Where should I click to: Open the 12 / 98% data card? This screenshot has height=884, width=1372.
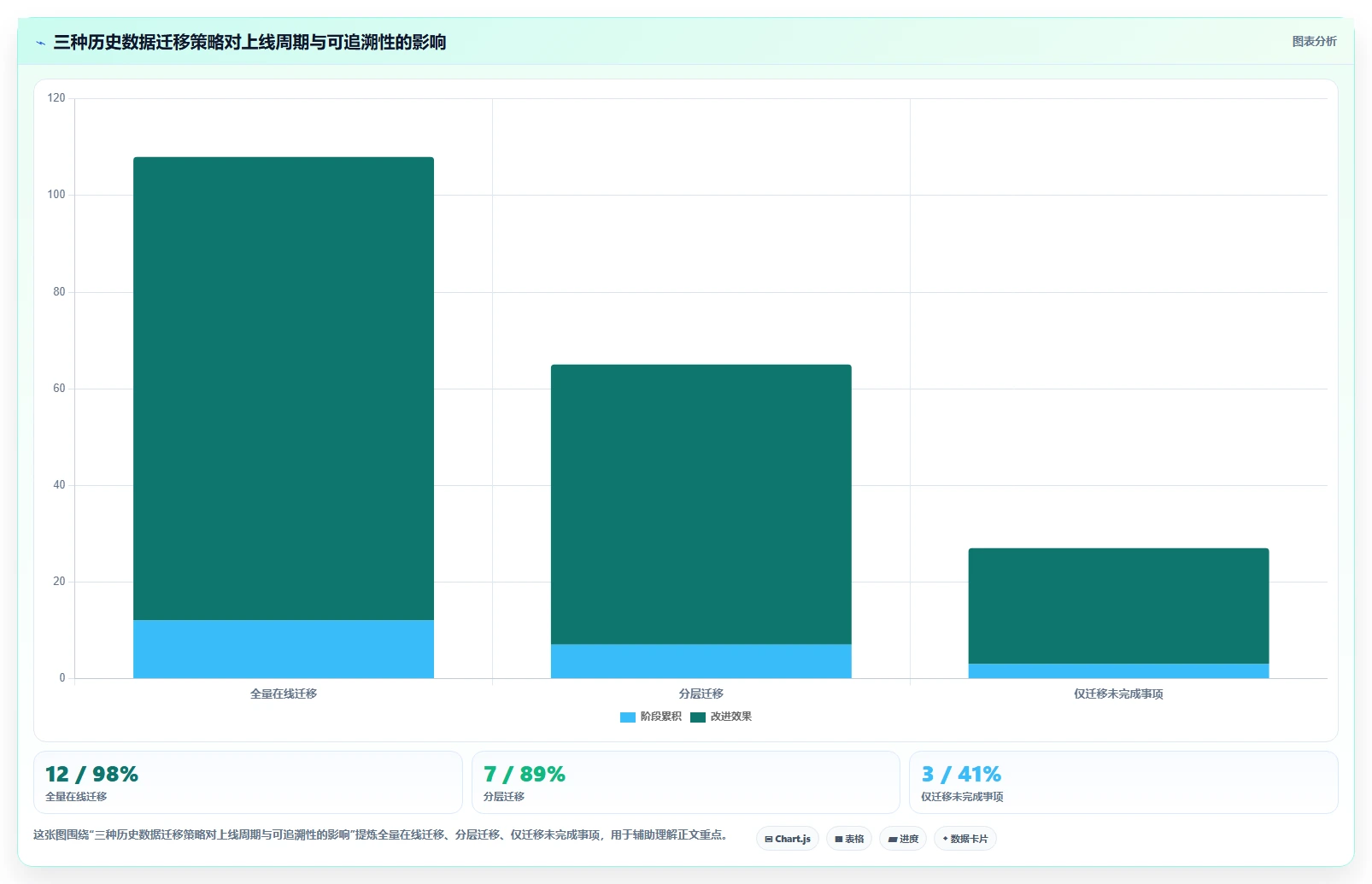pyautogui.click(x=248, y=782)
